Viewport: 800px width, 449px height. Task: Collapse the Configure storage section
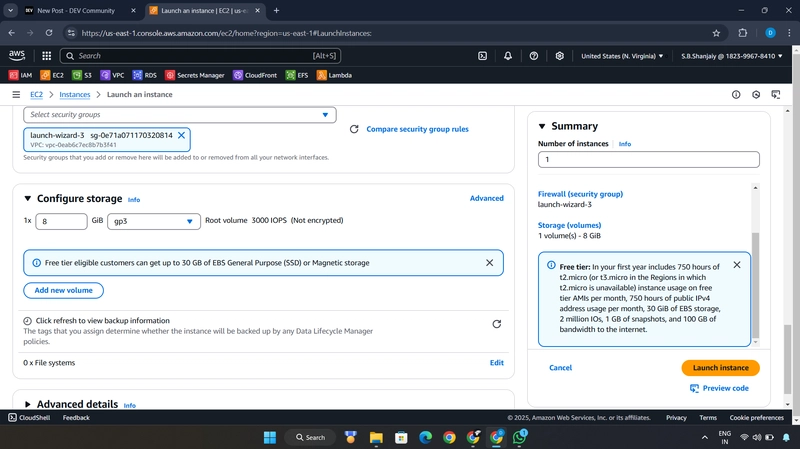[28, 198]
